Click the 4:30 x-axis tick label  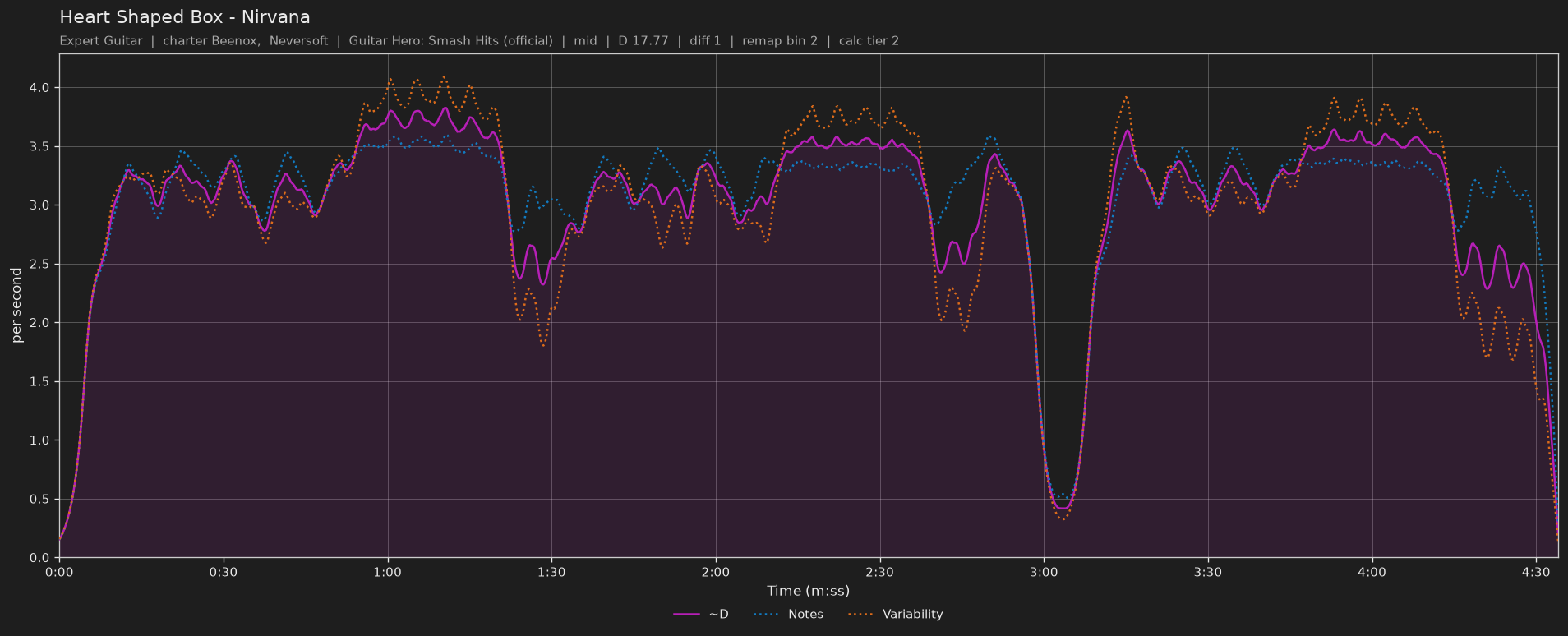pyautogui.click(x=1536, y=572)
